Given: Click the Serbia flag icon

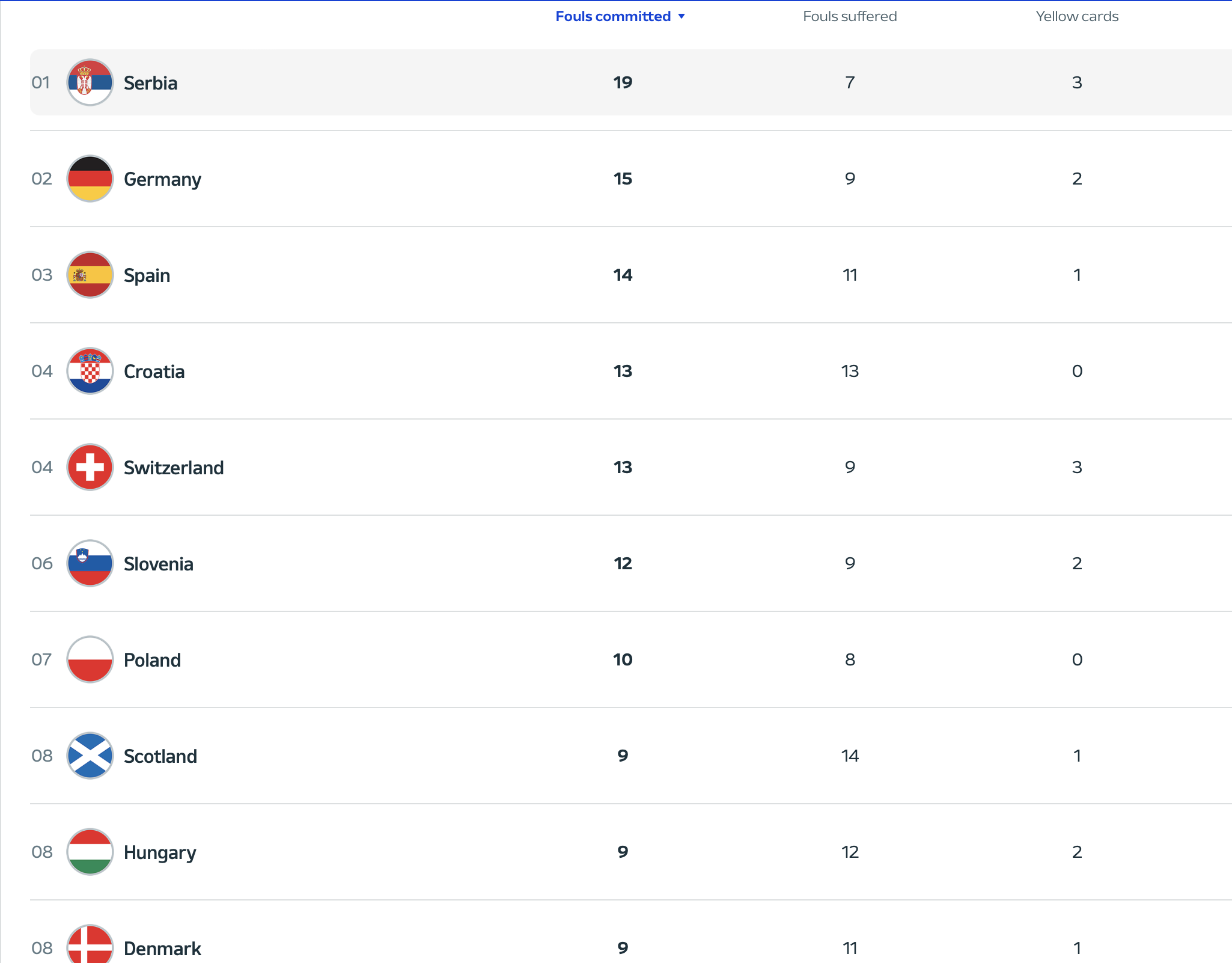Looking at the screenshot, I should (x=90, y=82).
